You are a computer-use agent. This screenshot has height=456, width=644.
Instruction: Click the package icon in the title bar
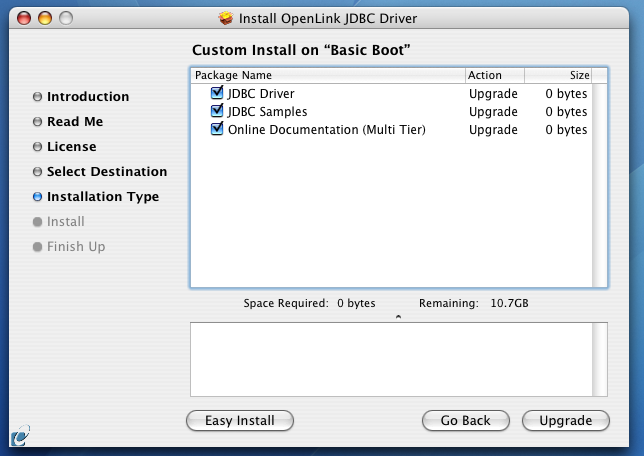click(226, 18)
